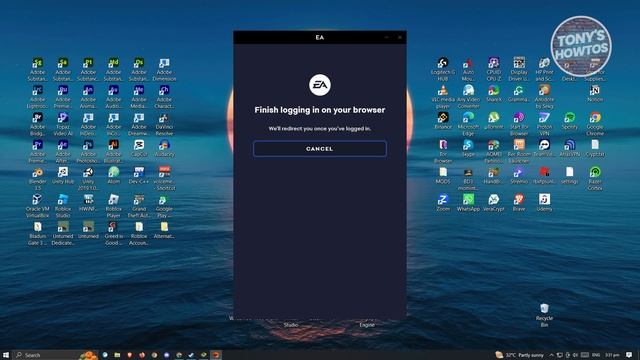Select the Roblox Player desktop icon
The width and height of the screenshot is (640, 360).
tap(113, 206)
